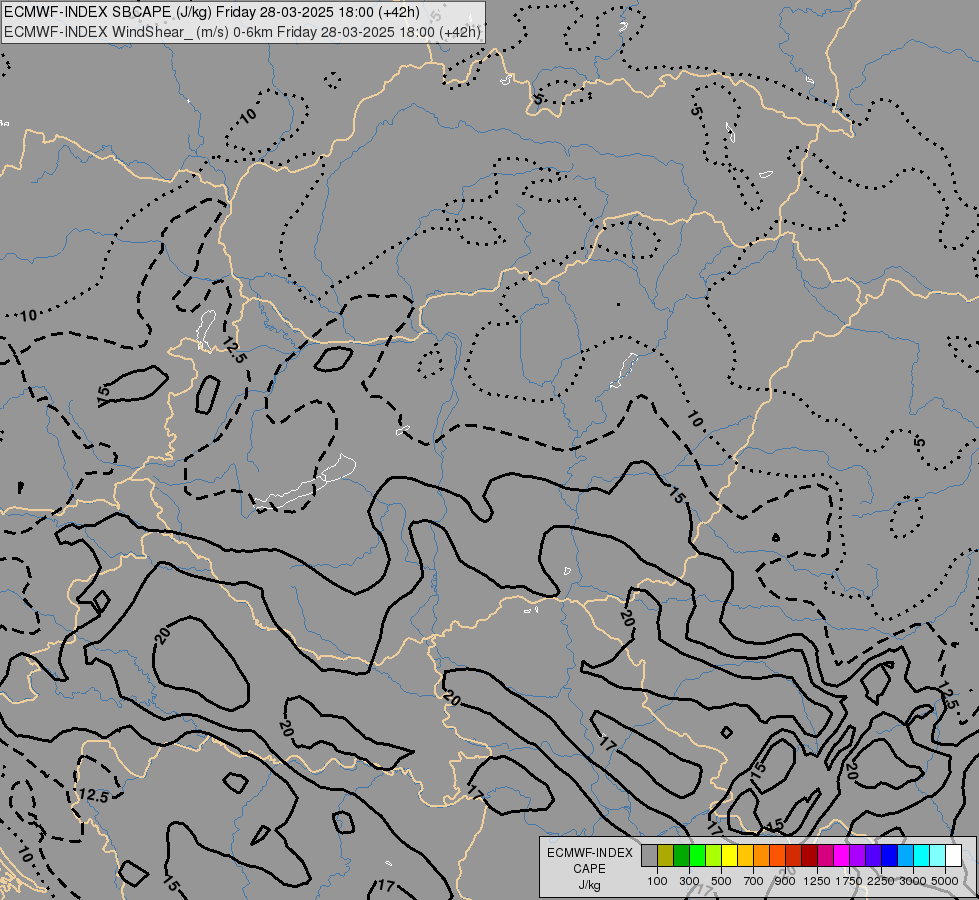The width and height of the screenshot is (979, 900).
Task: Click the 'J/kg' unit label in the legend
Action: (589, 885)
